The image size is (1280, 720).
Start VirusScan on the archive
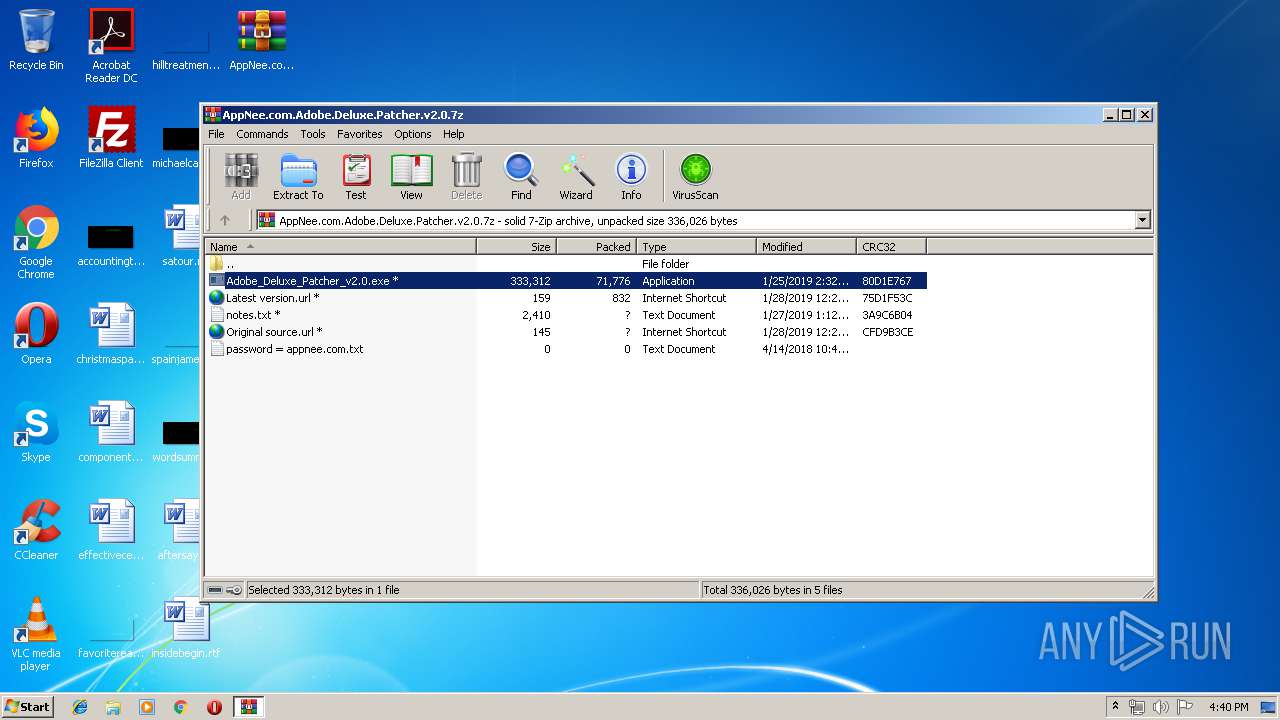coord(695,177)
